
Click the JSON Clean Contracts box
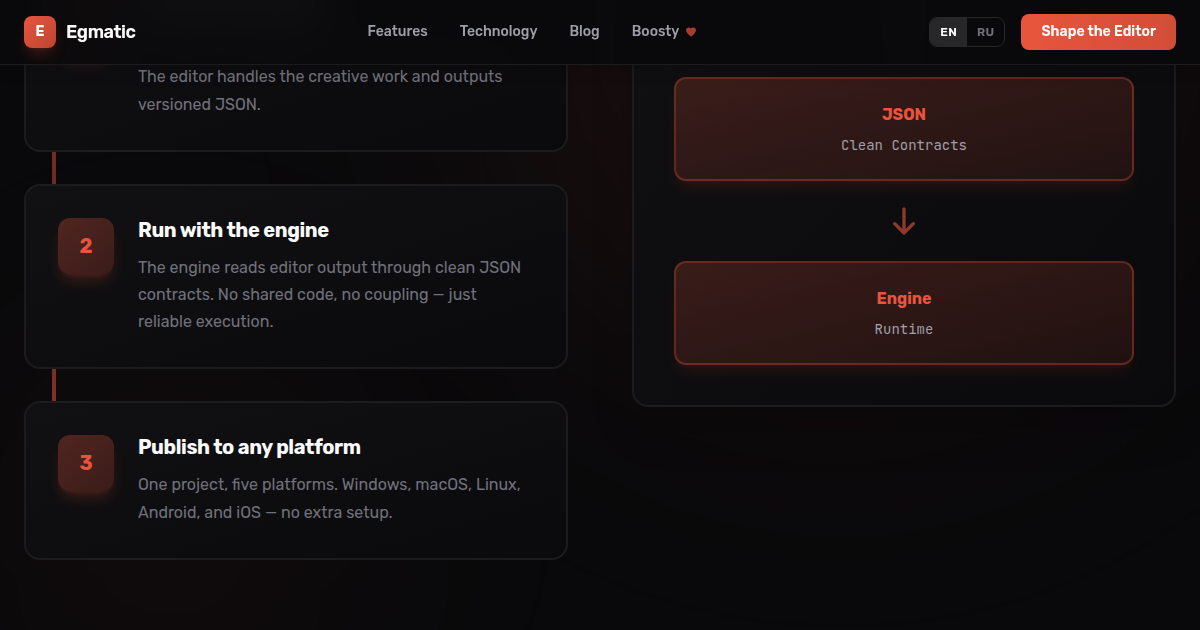click(x=904, y=129)
